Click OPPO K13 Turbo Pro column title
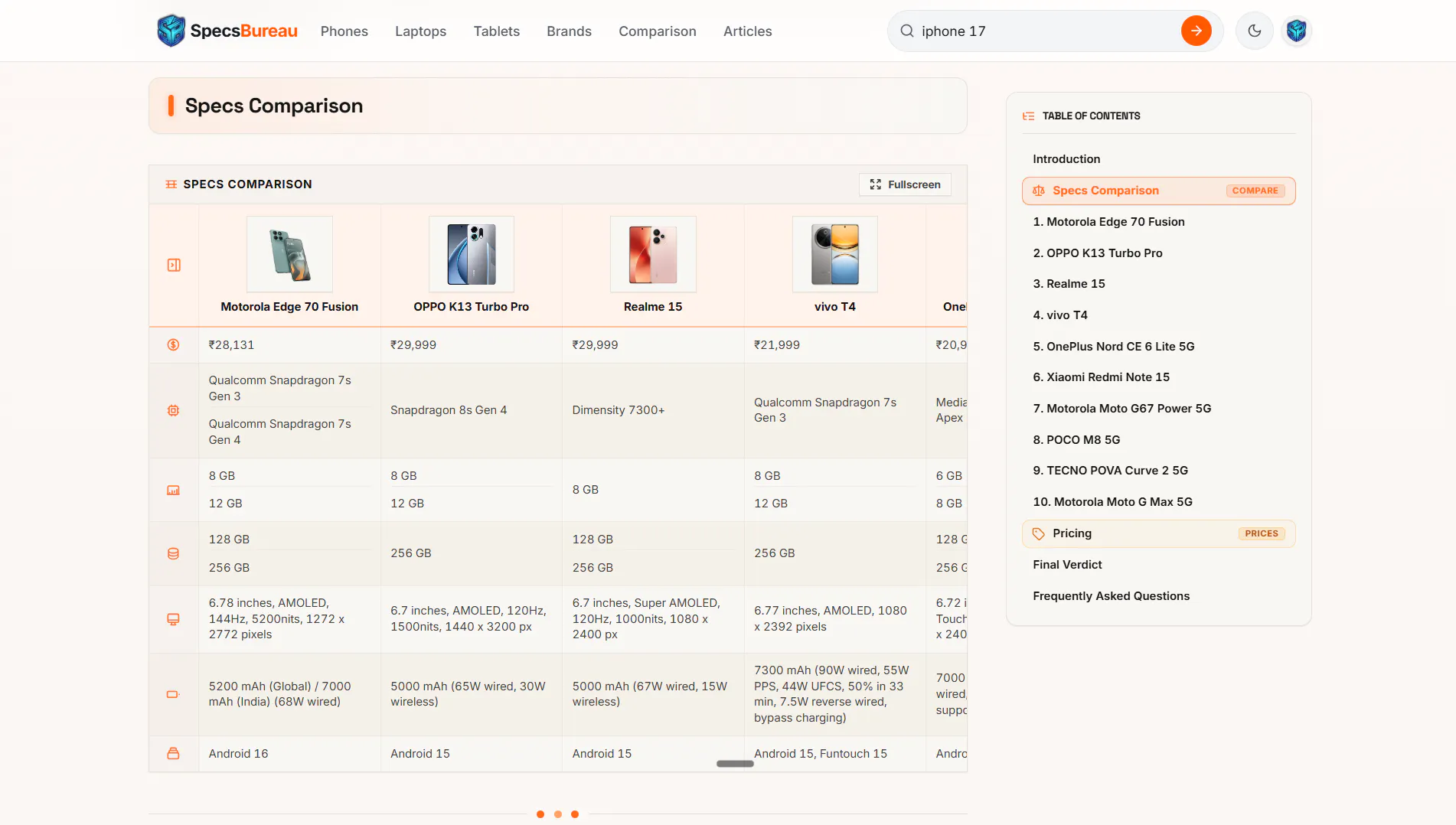 [x=472, y=307]
